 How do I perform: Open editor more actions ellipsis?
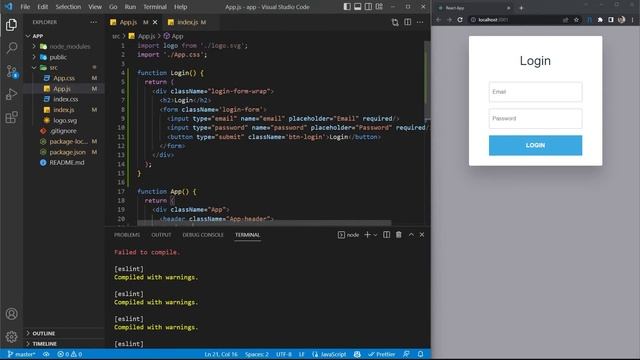420,22
